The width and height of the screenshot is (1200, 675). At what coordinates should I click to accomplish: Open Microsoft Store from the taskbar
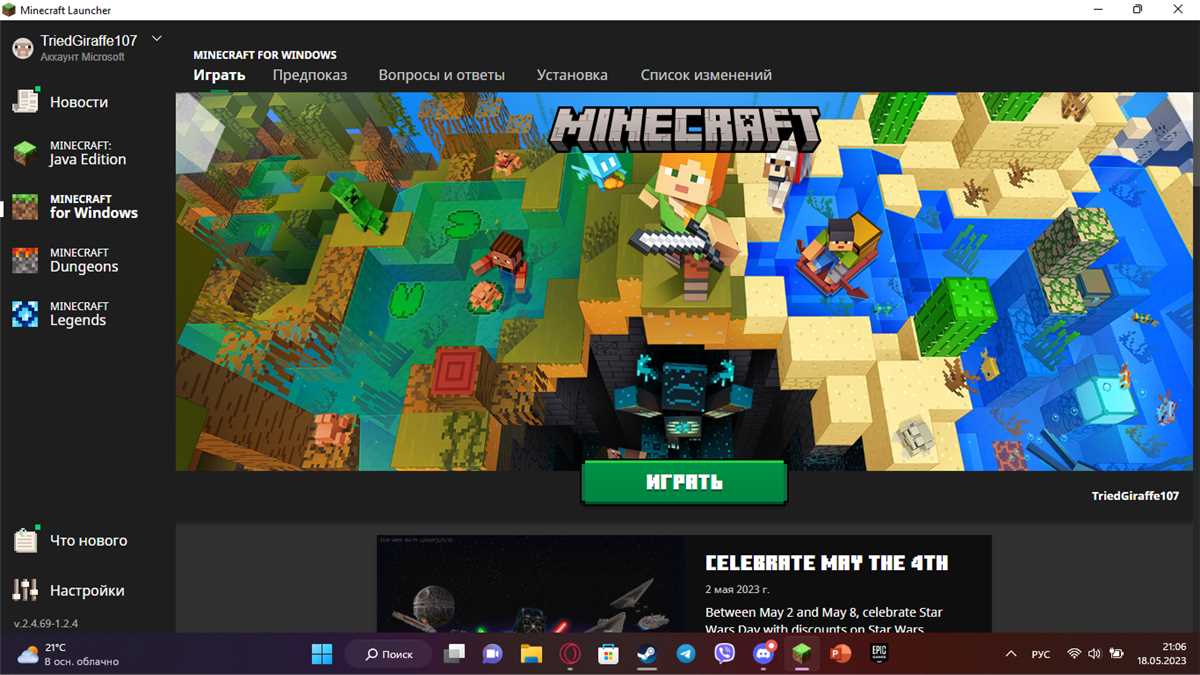click(x=608, y=654)
